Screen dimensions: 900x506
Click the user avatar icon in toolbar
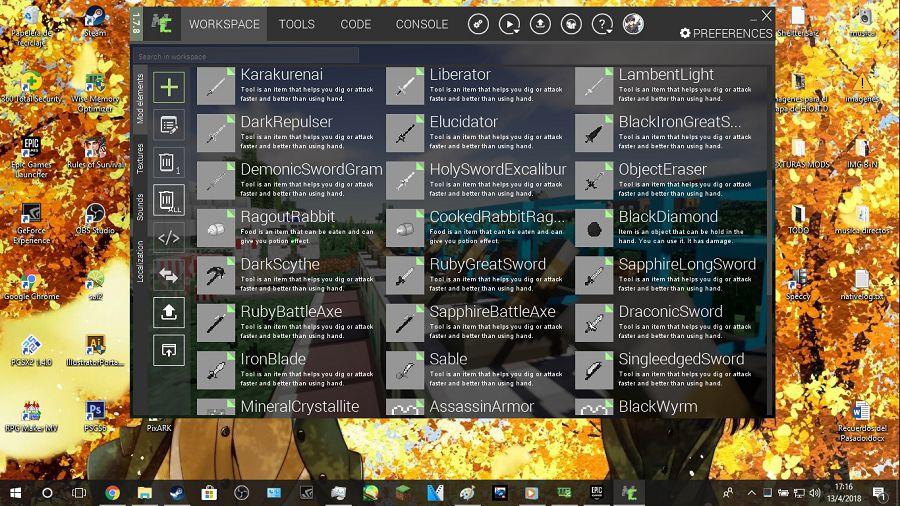point(633,24)
